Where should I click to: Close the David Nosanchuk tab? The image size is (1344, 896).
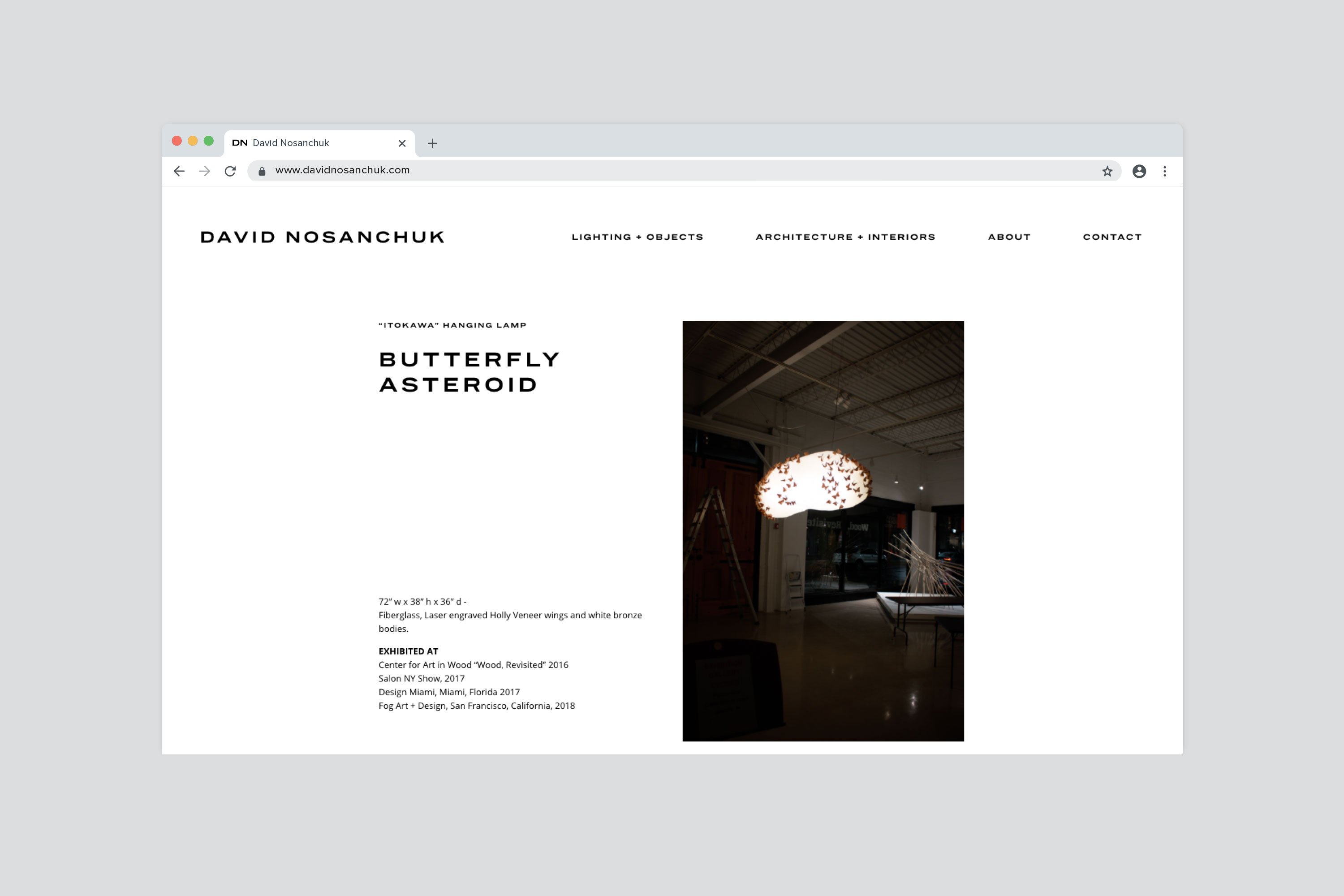402,143
